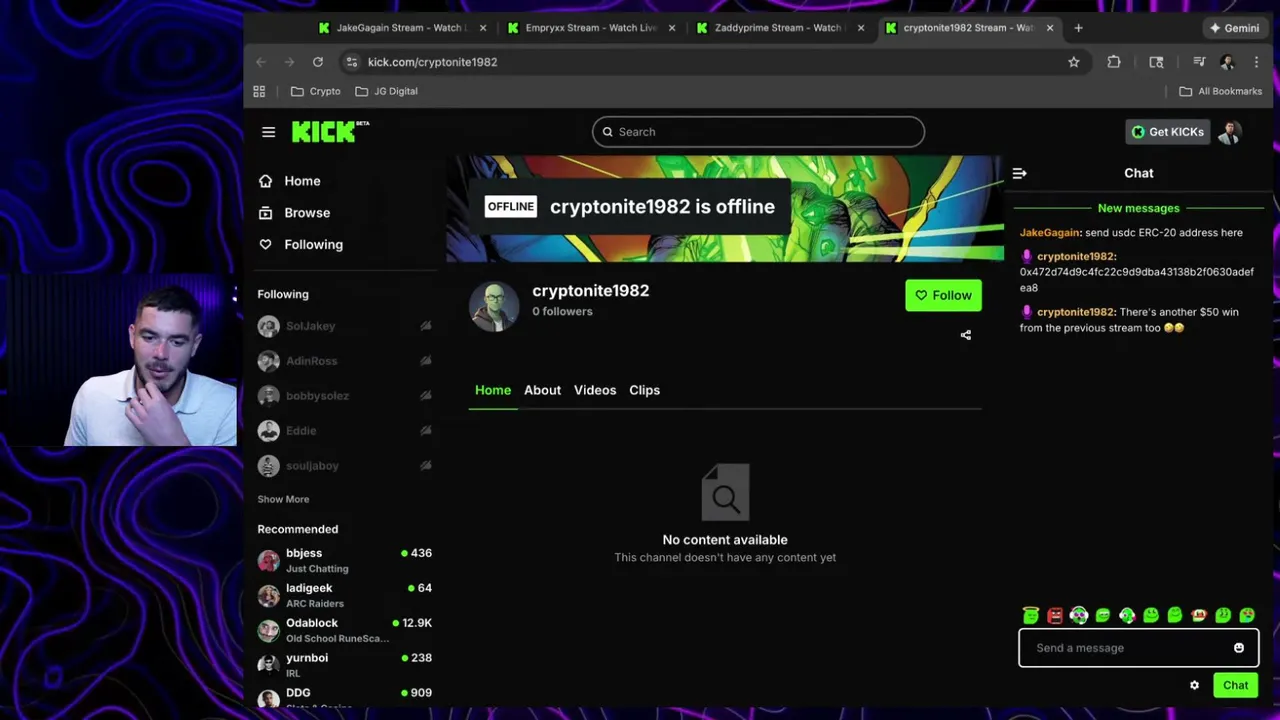
Task: Click the cryptonite1982 username in first chat message
Action: 1076,257
